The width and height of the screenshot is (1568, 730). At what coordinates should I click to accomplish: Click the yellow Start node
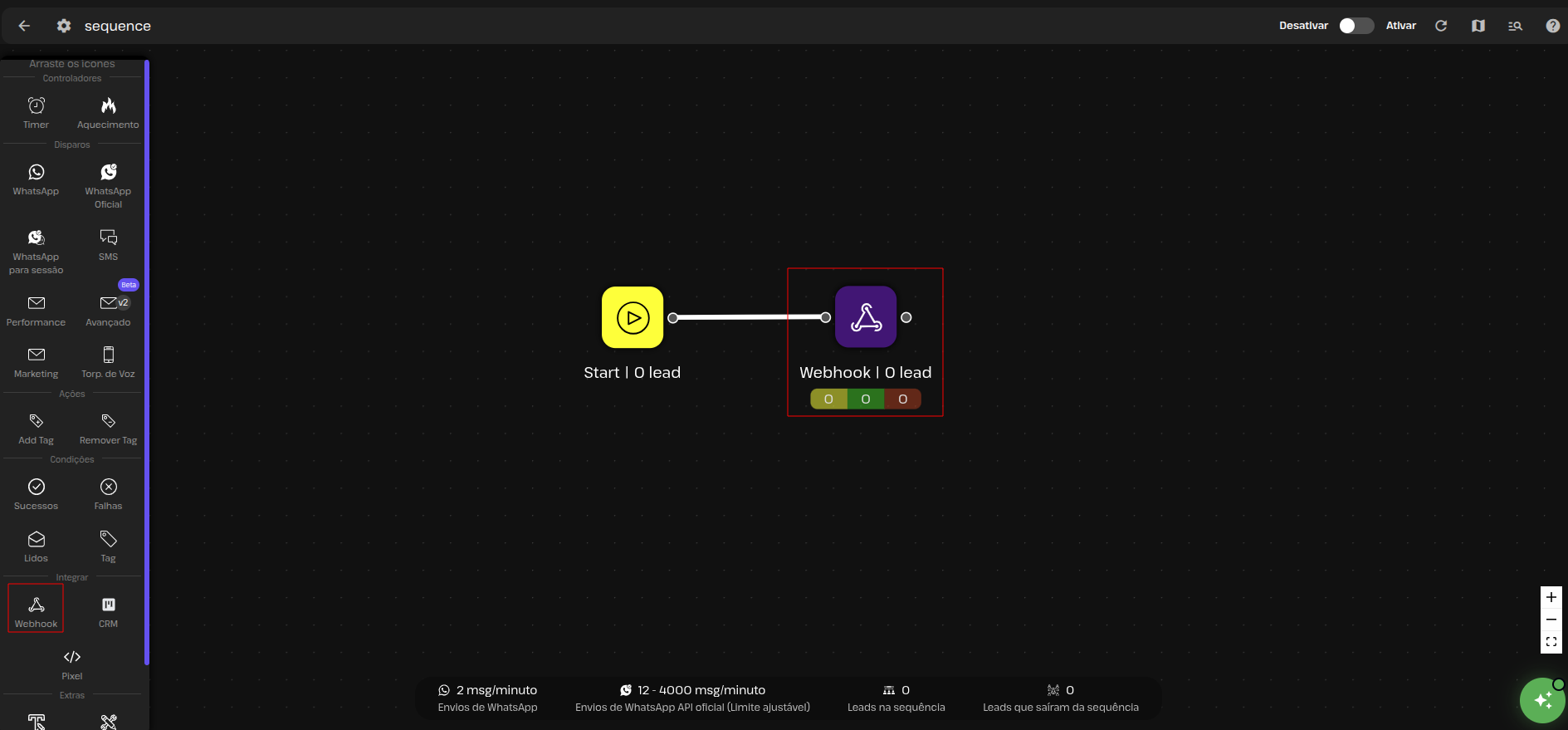pos(633,317)
